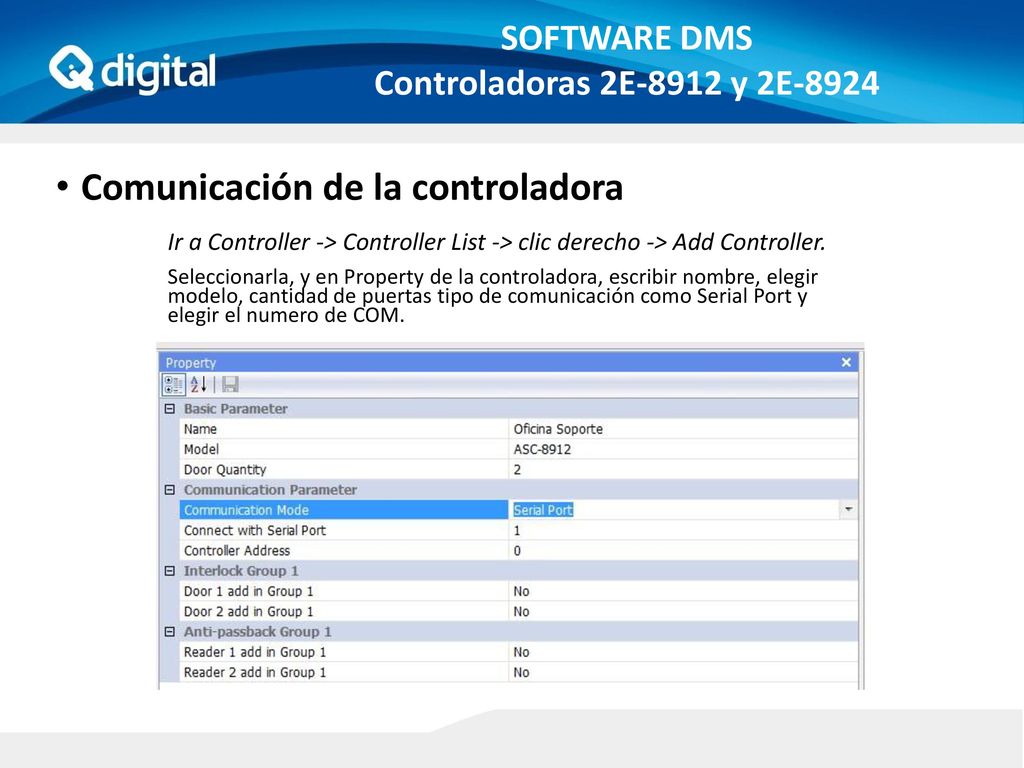This screenshot has width=1024, height=768.
Task: Click the Anti-passback Group 1 header text
Action: point(257,632)
